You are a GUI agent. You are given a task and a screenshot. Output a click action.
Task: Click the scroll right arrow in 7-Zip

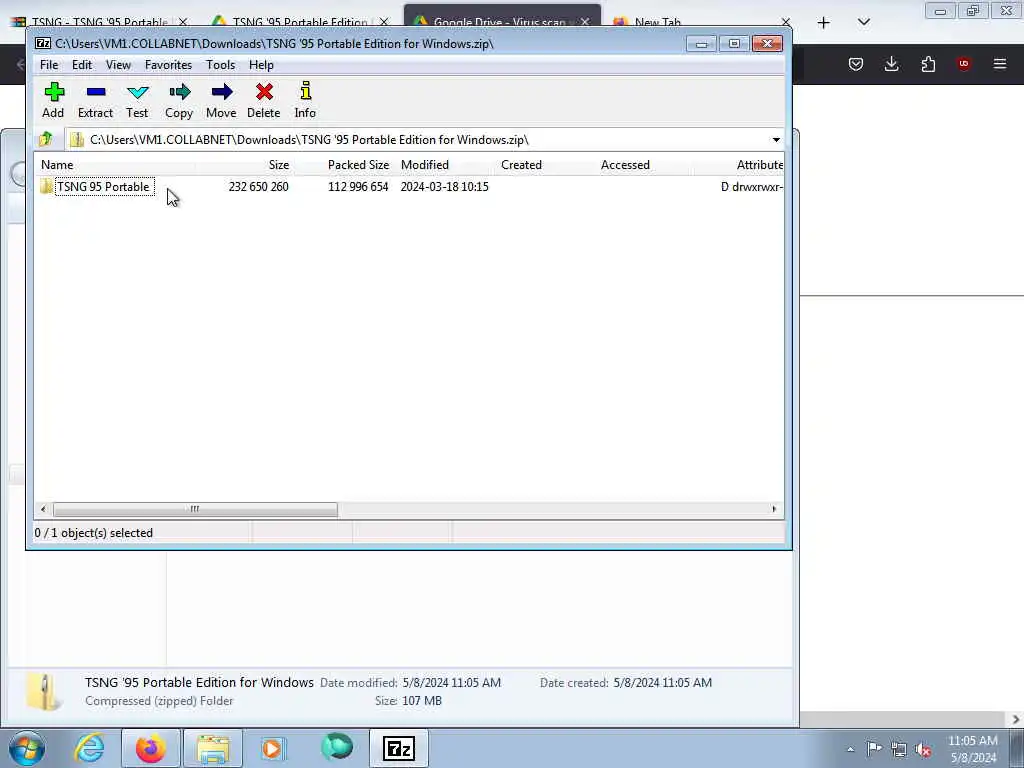(x=775, y=509)
